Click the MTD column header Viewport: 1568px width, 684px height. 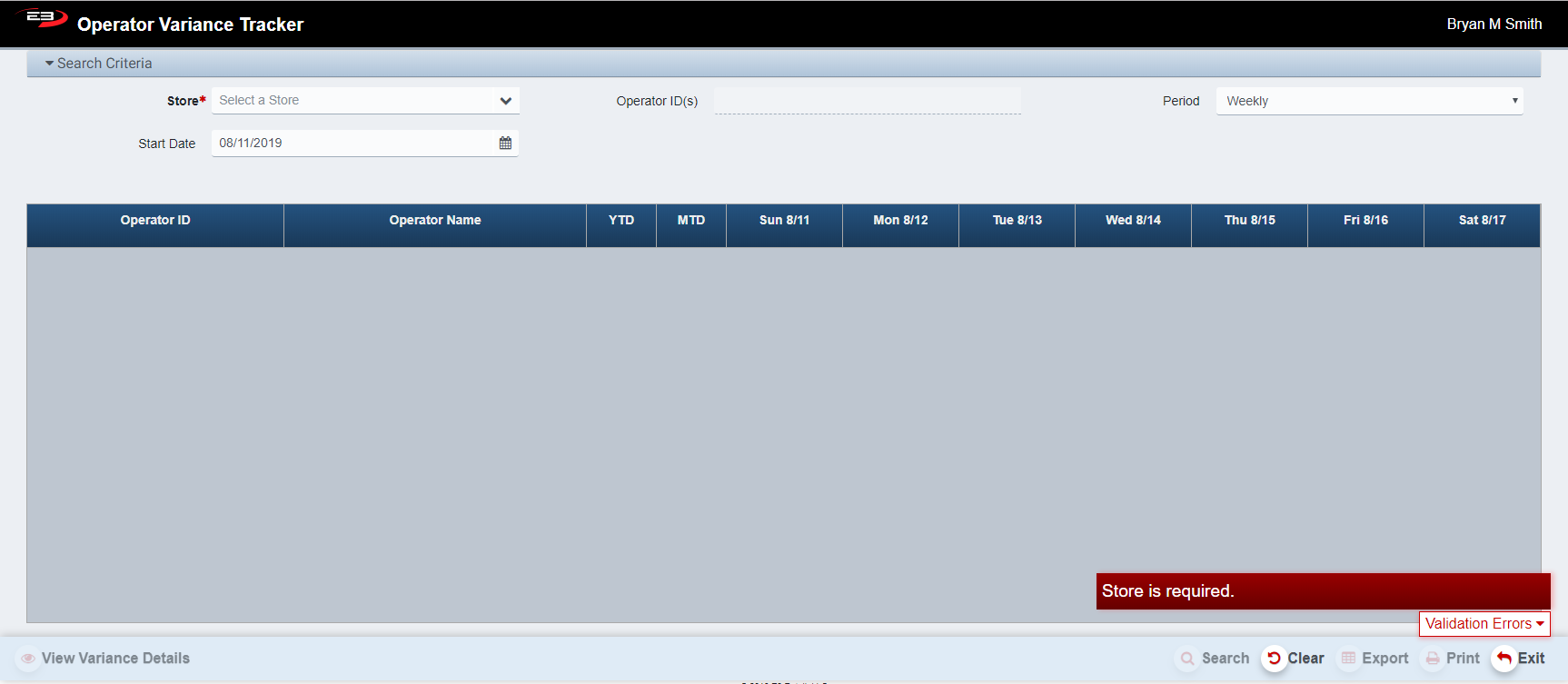pos(691,221)
